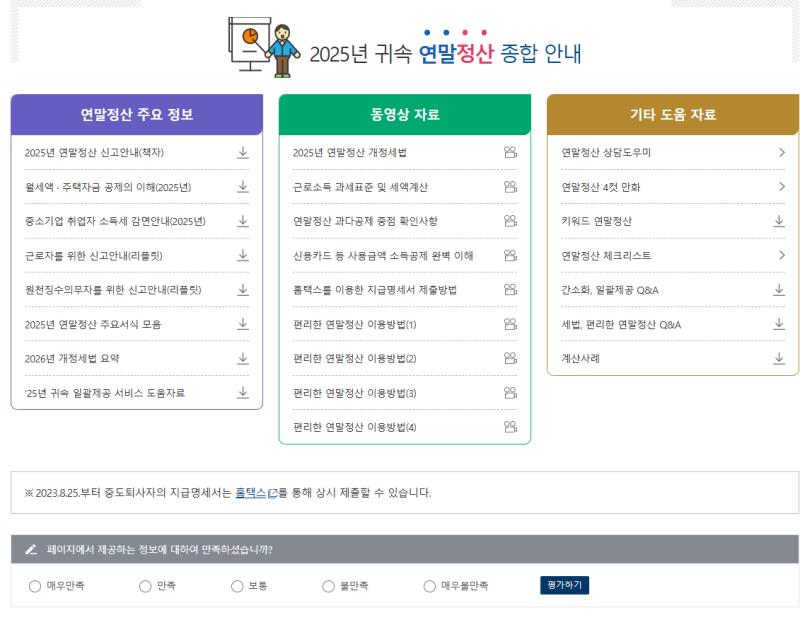Click video icon for 근로소득 과세표준 및 세액계산
The height and width of the screenshot is (637, 800).
pyautogui.click(x=510, y=187)
